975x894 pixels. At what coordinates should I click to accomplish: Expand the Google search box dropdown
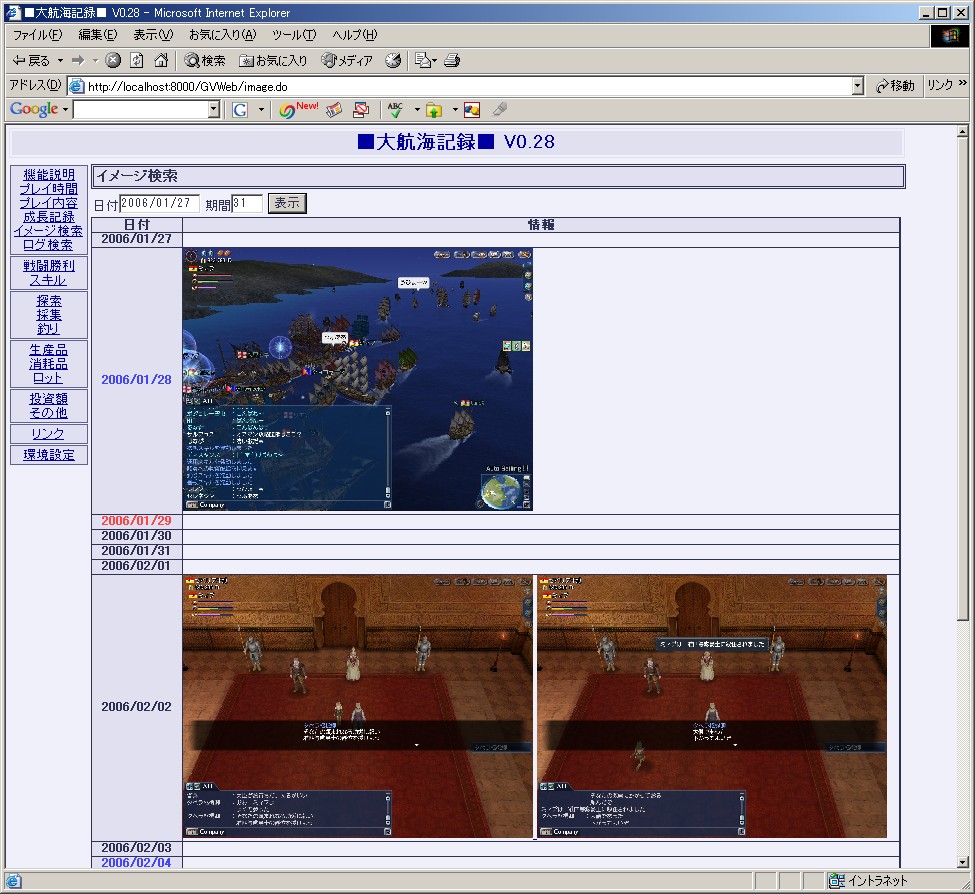(214, 110)
